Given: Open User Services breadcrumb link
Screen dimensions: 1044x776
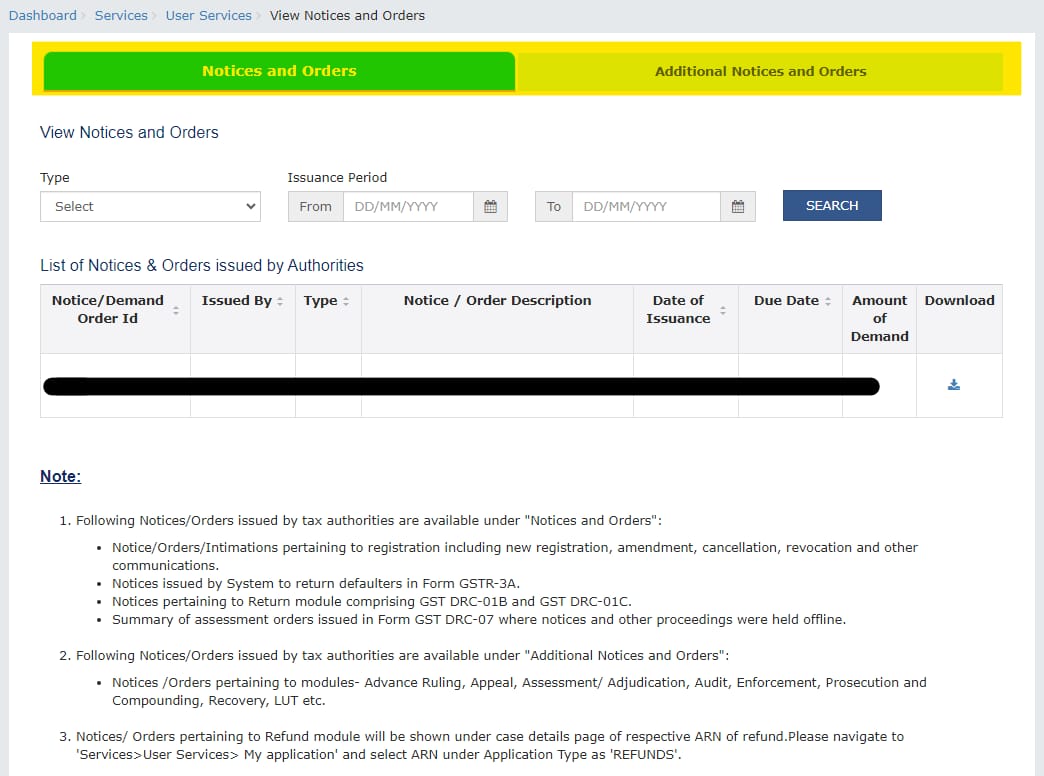Looking at the screenshot, I should (209, 15).
